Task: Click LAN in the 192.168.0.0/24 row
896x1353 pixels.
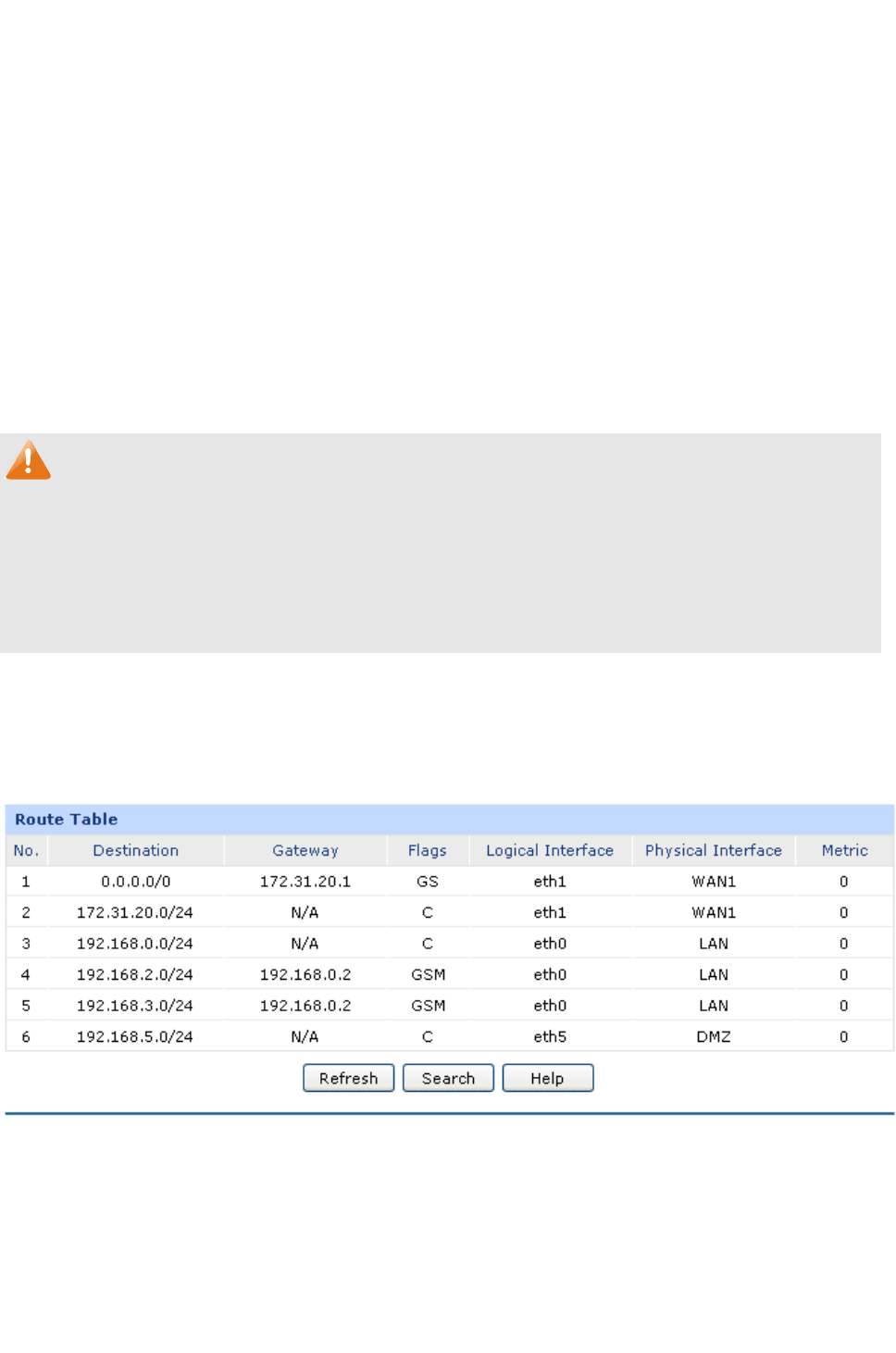Action: 714,944
